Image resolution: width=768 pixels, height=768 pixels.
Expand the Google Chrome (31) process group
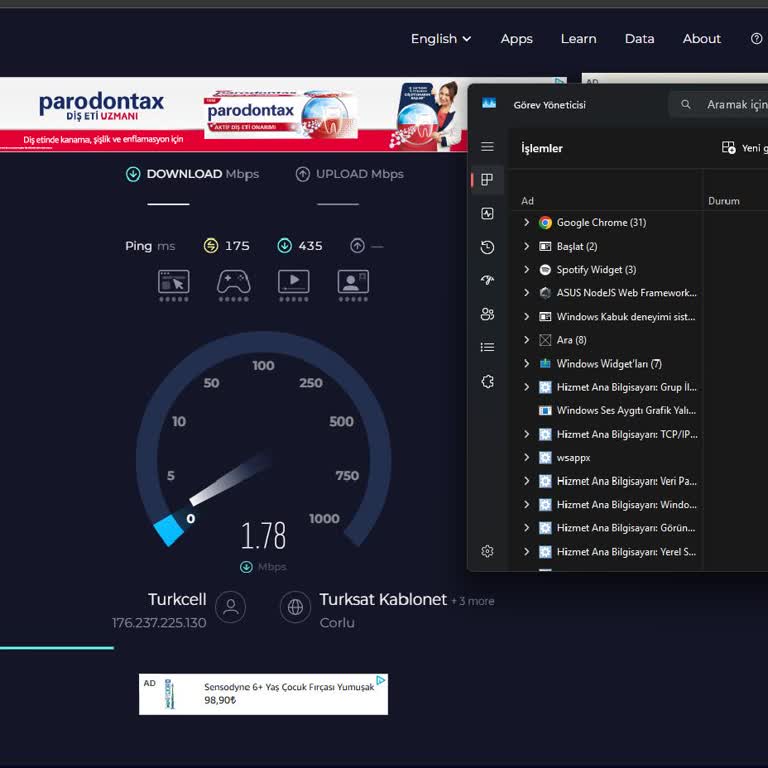click(x=527, y=222)
